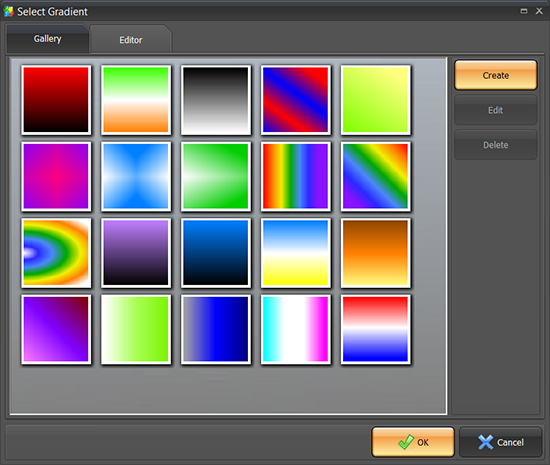This screenshot has width=550, height=465.
Task: Confirm selection with the OK button
Action: pos(413,442)
